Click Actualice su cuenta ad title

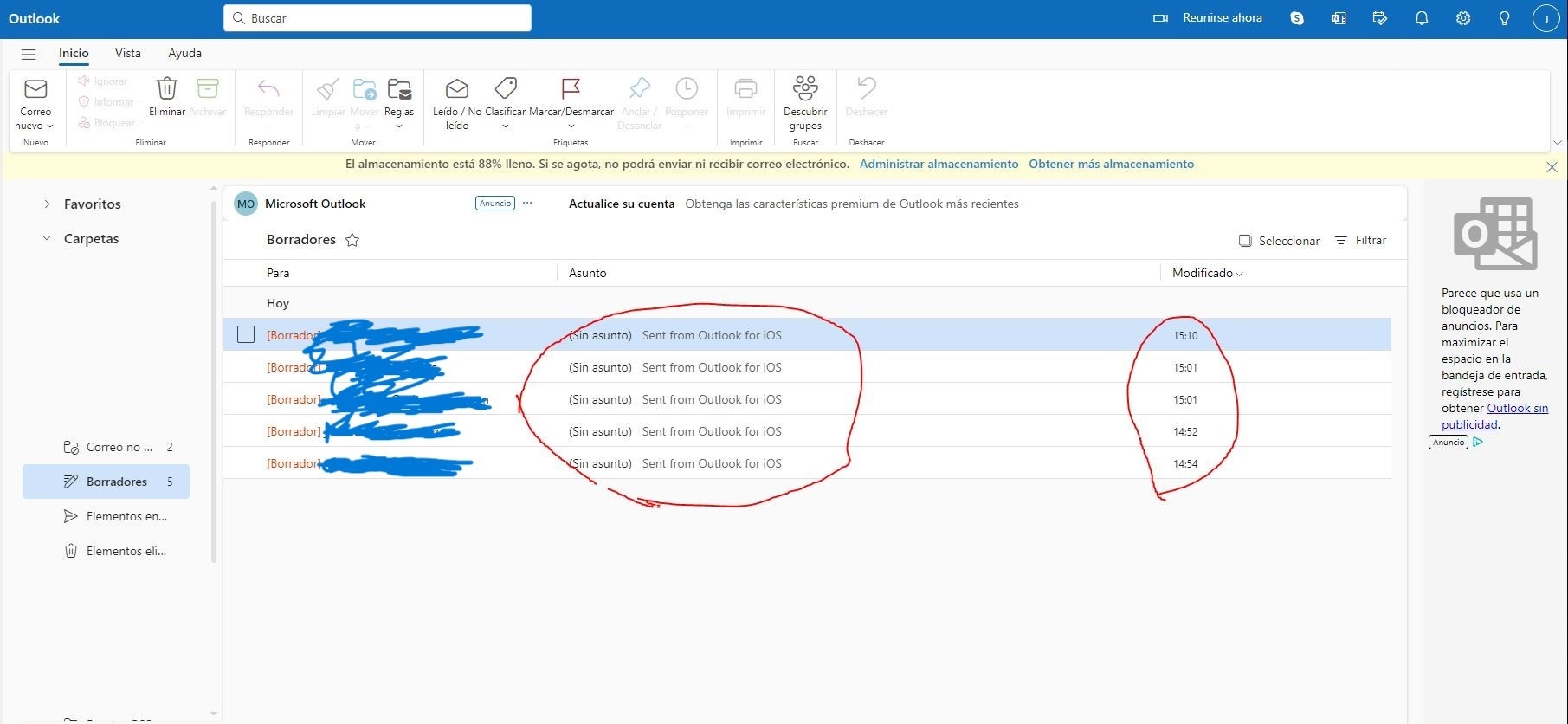622,204
